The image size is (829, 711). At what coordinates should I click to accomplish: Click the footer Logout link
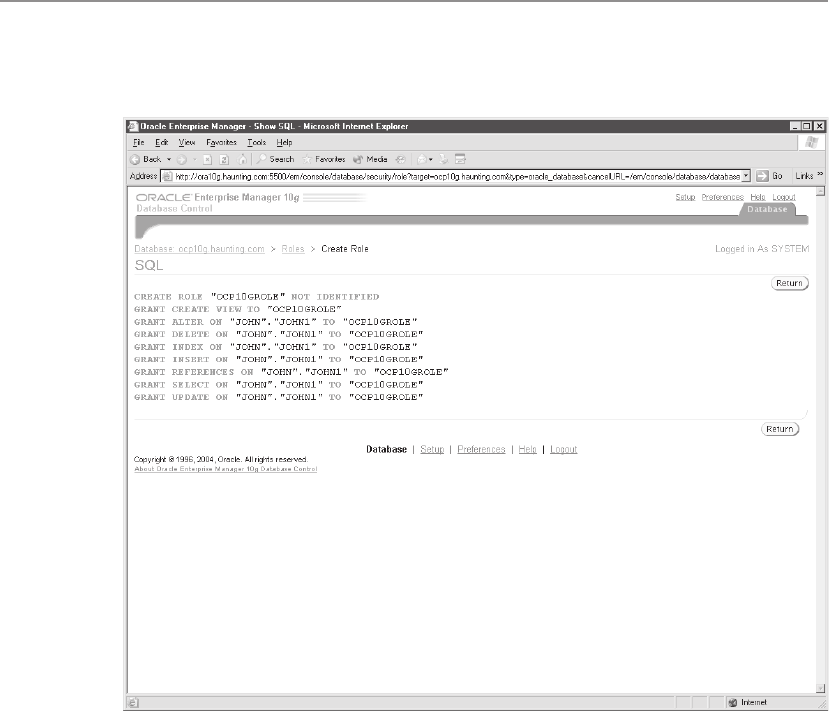point(564,449)
